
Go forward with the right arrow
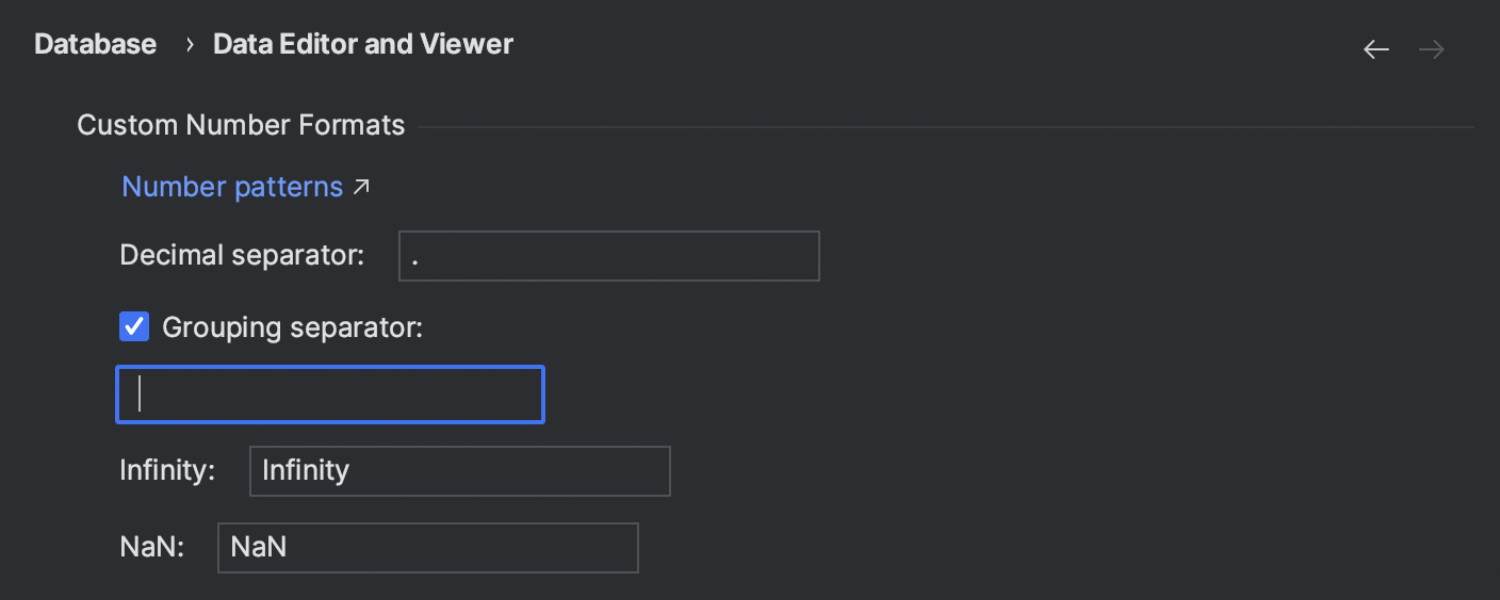pyautogui.click(x=1432, y=49)
